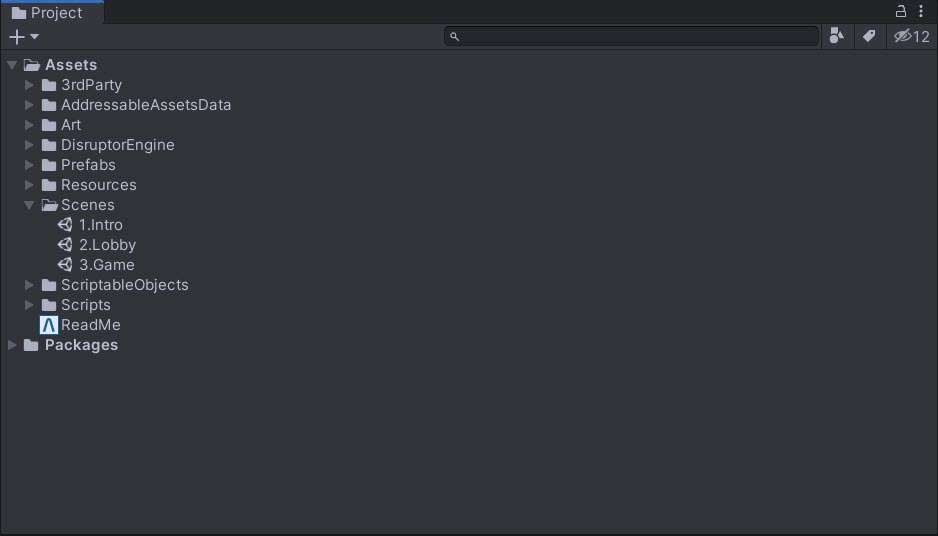The height and width of the screenshot is (536, 938).
Task: Open the panel's three-dot options menu
Action: coord(921,12)
